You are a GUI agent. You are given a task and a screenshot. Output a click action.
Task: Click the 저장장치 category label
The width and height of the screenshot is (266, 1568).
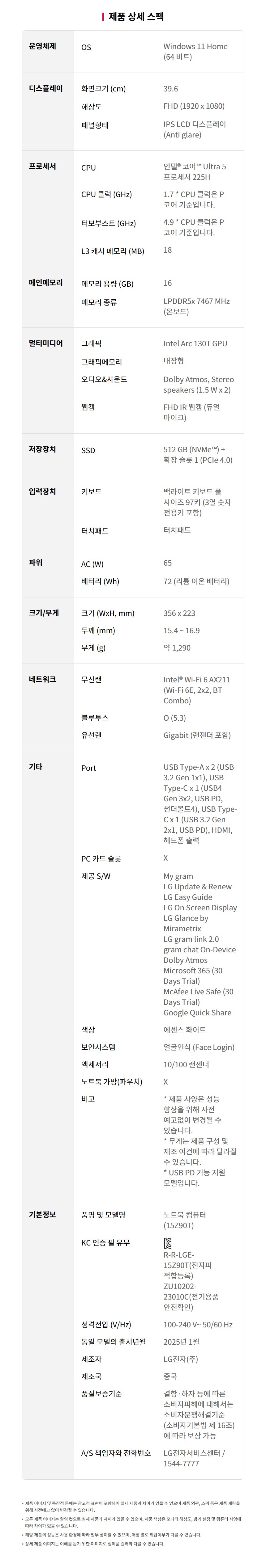43,449
